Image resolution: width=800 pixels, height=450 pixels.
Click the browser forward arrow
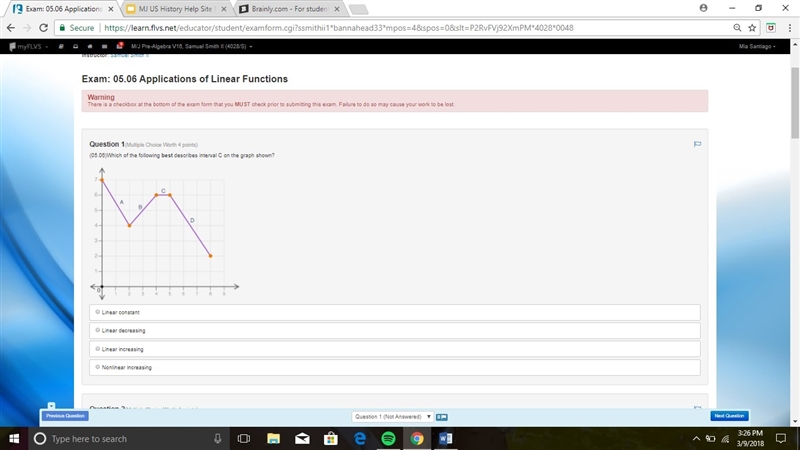[27, 28]
